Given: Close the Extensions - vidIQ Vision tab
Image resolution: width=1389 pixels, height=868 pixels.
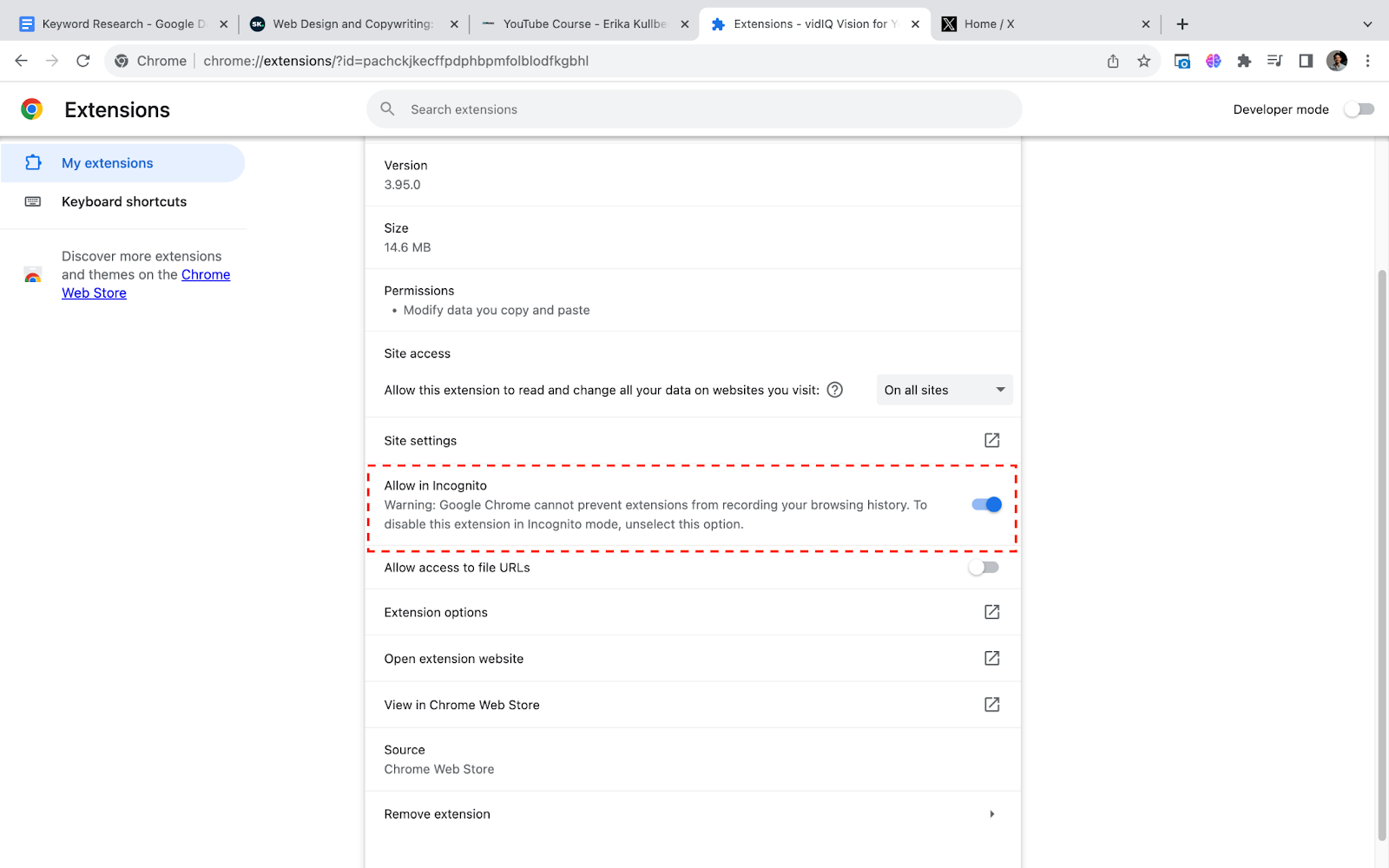Looking at the screenshot, I should pyautogui.click(x=915, y=24).
